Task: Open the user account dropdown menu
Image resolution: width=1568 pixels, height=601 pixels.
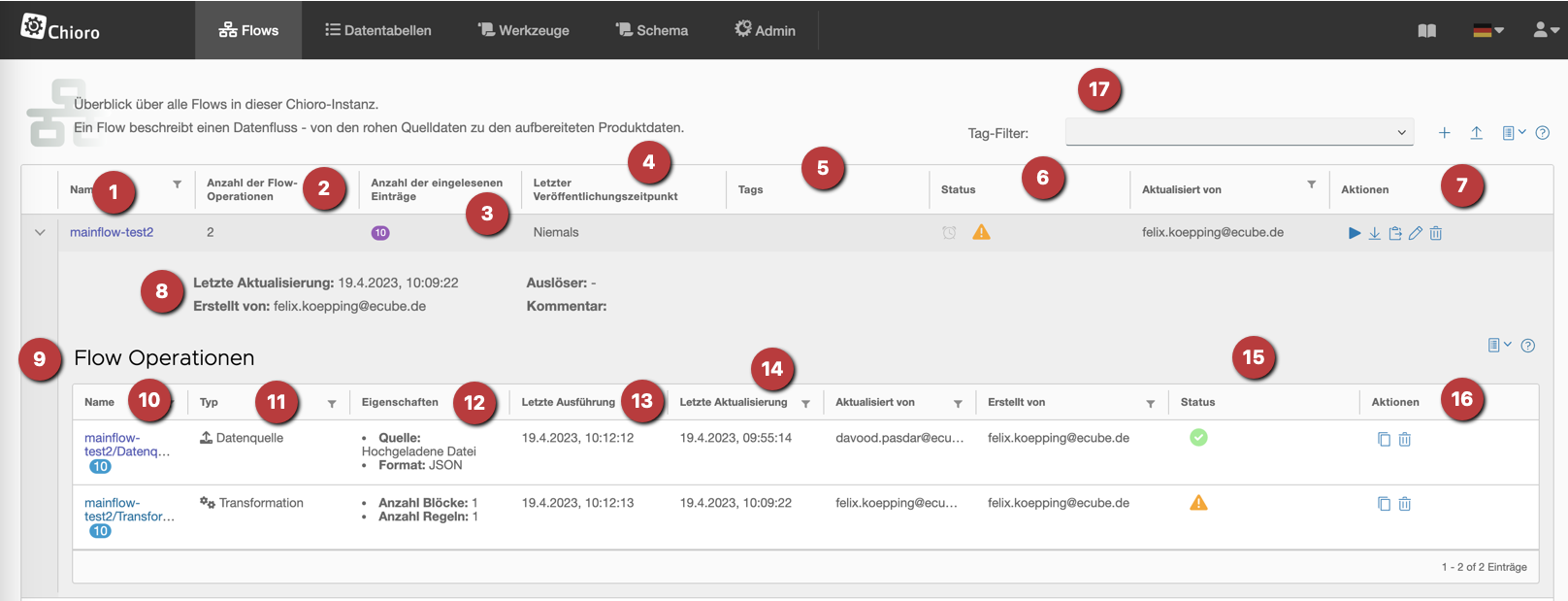Action: coord(1546,31)
